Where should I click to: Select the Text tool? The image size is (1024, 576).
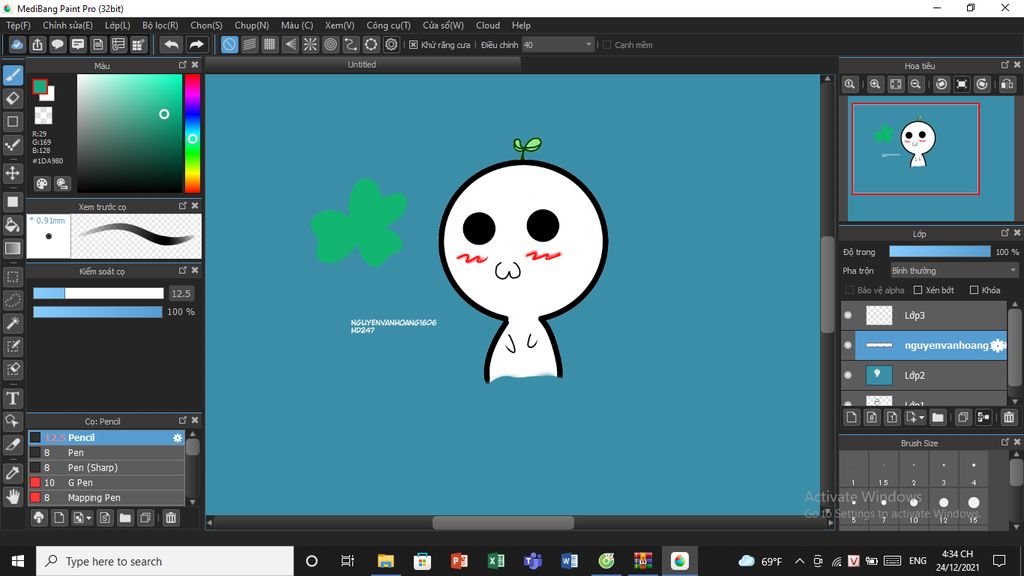click(13, 398)
